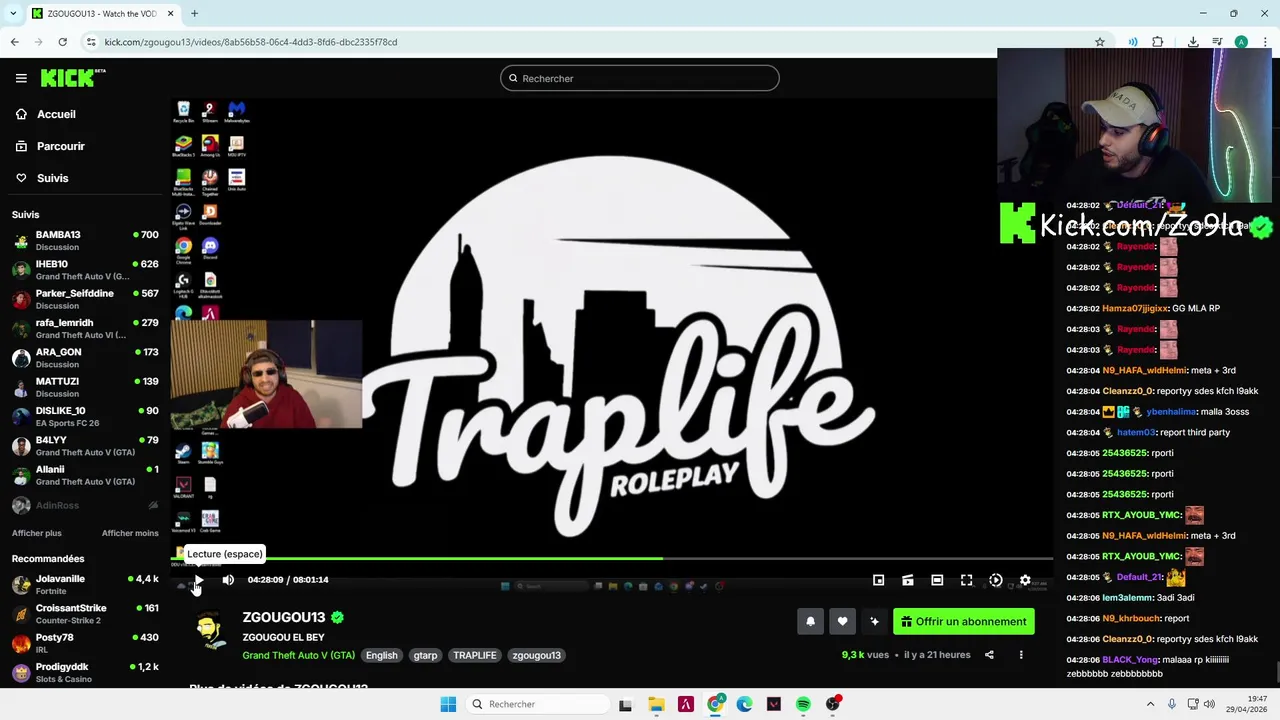
Task: Open Grand Theft Auto V (GTA) category
Action: click(298, 655)
